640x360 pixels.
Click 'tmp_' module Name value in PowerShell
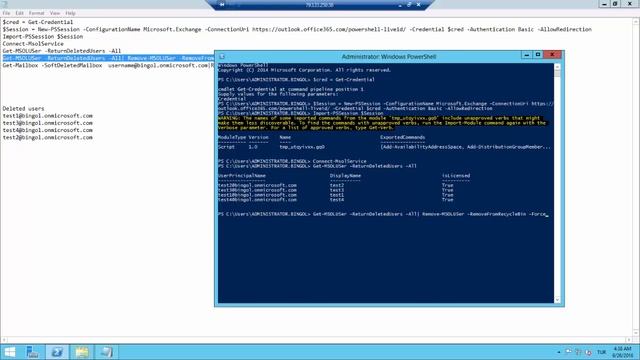[x=302, y=147]
